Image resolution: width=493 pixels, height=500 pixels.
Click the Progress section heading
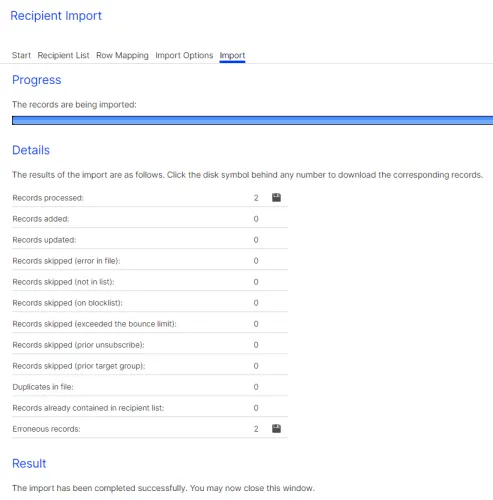pos(37,80)
